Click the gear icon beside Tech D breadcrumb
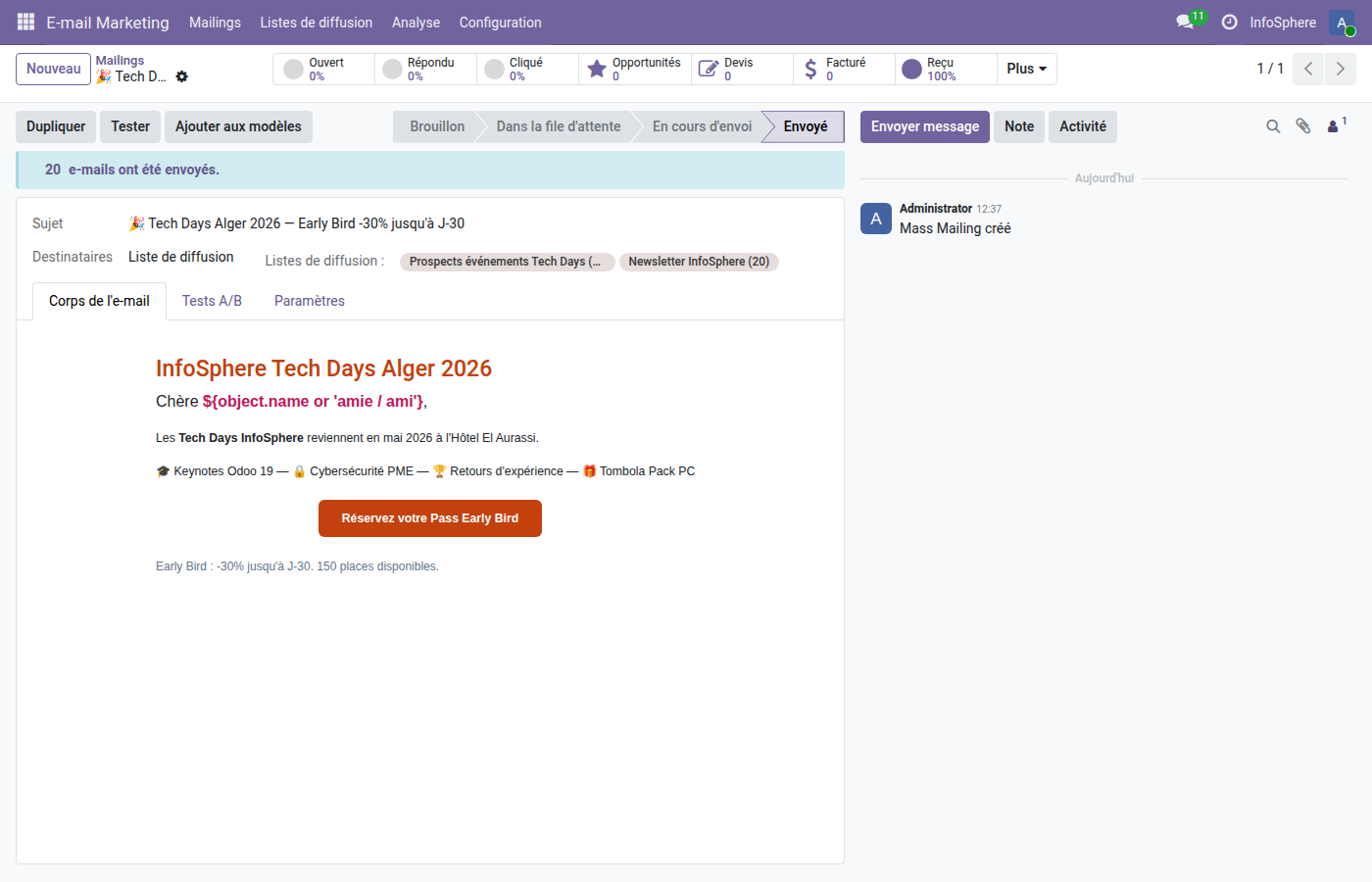 (182, 76)
